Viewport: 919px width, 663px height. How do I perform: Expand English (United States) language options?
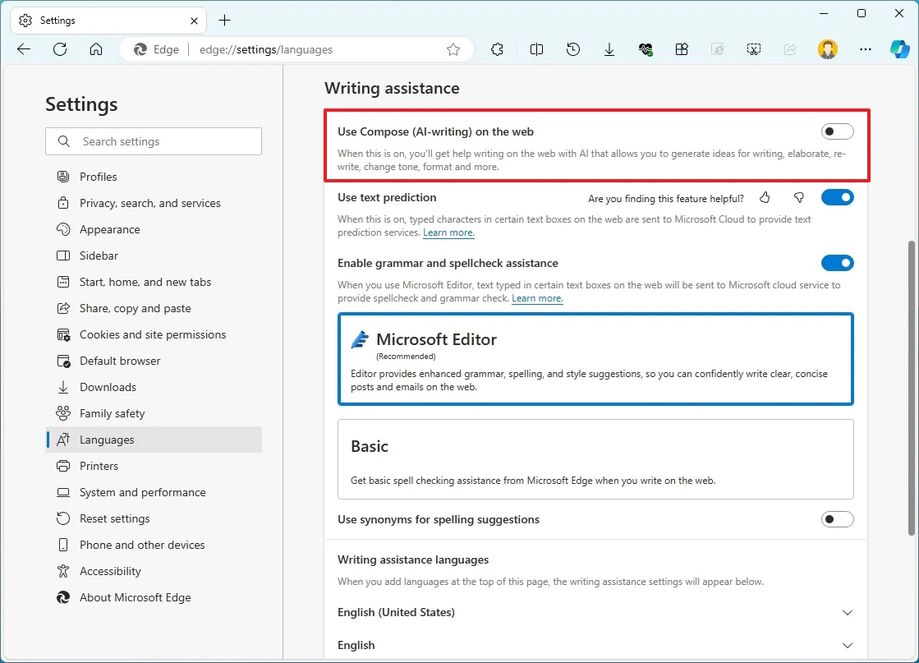click(x=847, y=612)
